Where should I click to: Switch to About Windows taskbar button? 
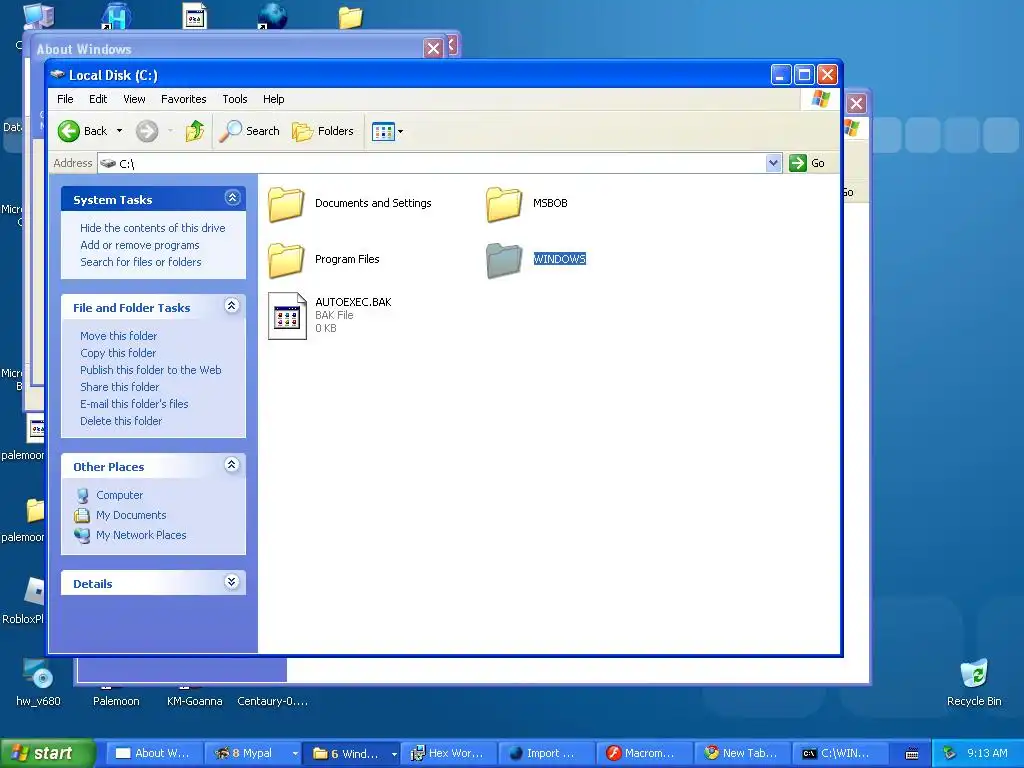tap(154, 754)
